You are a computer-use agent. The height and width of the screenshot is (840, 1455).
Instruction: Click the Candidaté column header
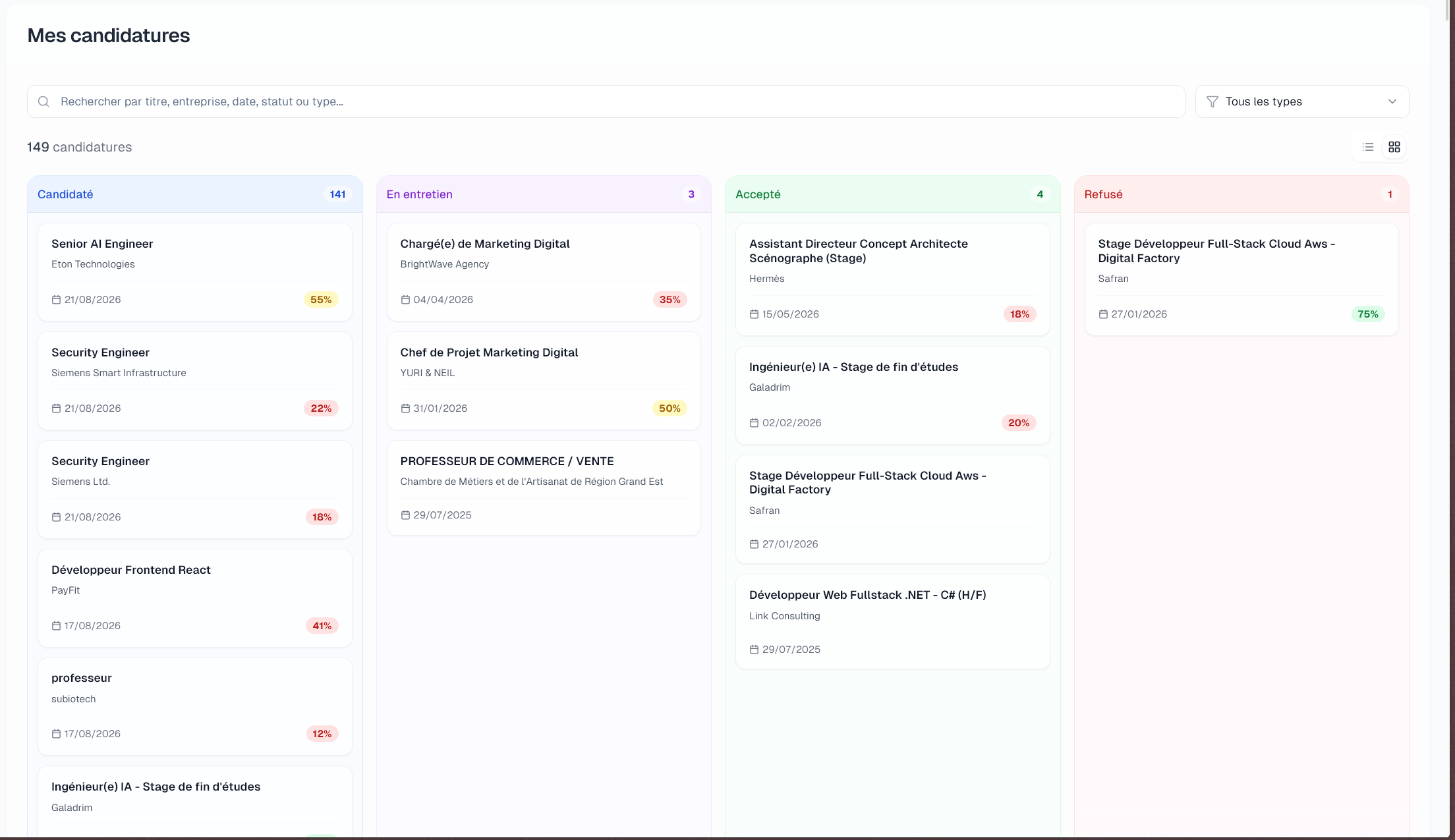click(195, 194)
